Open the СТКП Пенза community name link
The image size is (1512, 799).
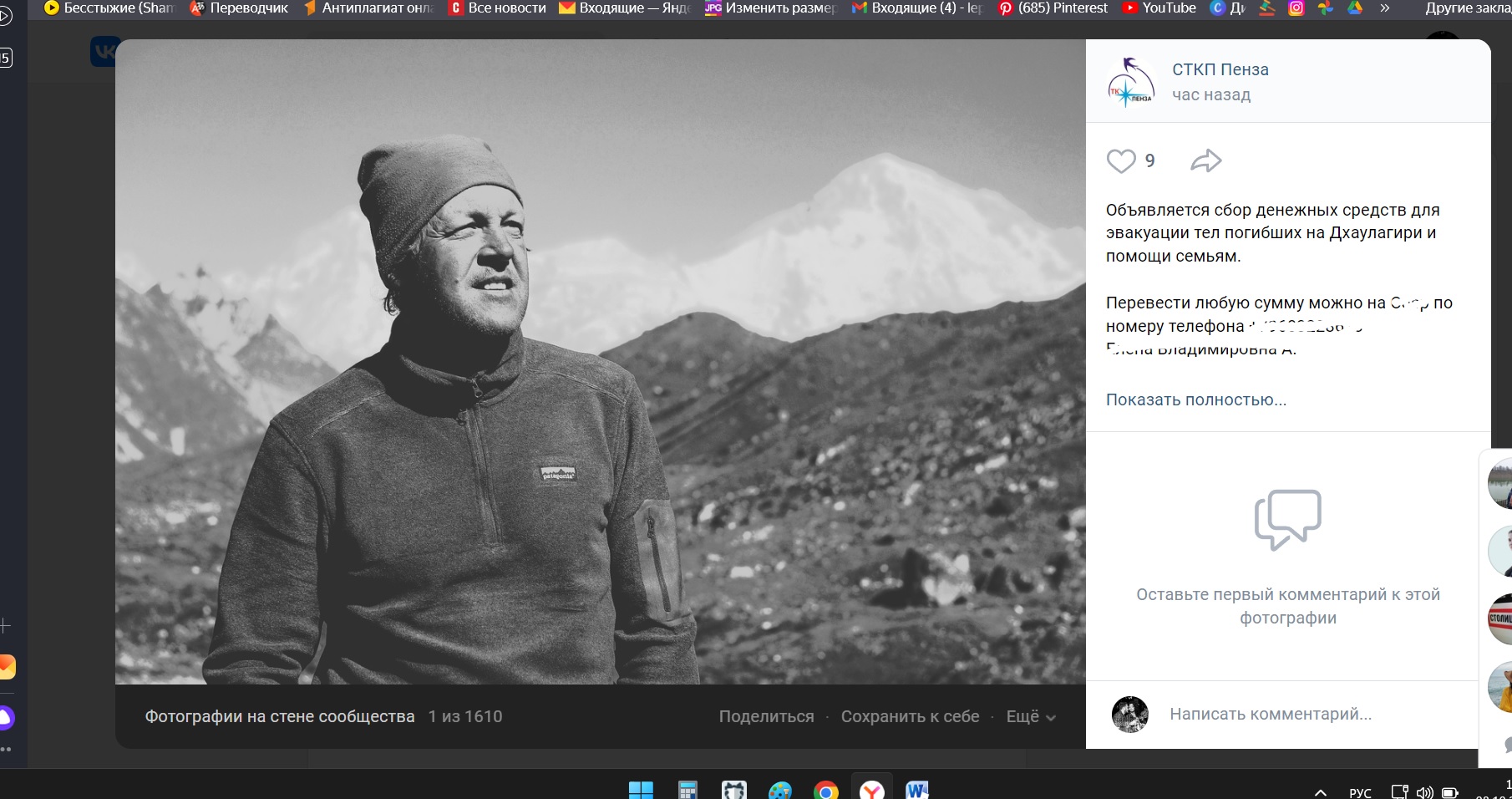(1220, 69)
